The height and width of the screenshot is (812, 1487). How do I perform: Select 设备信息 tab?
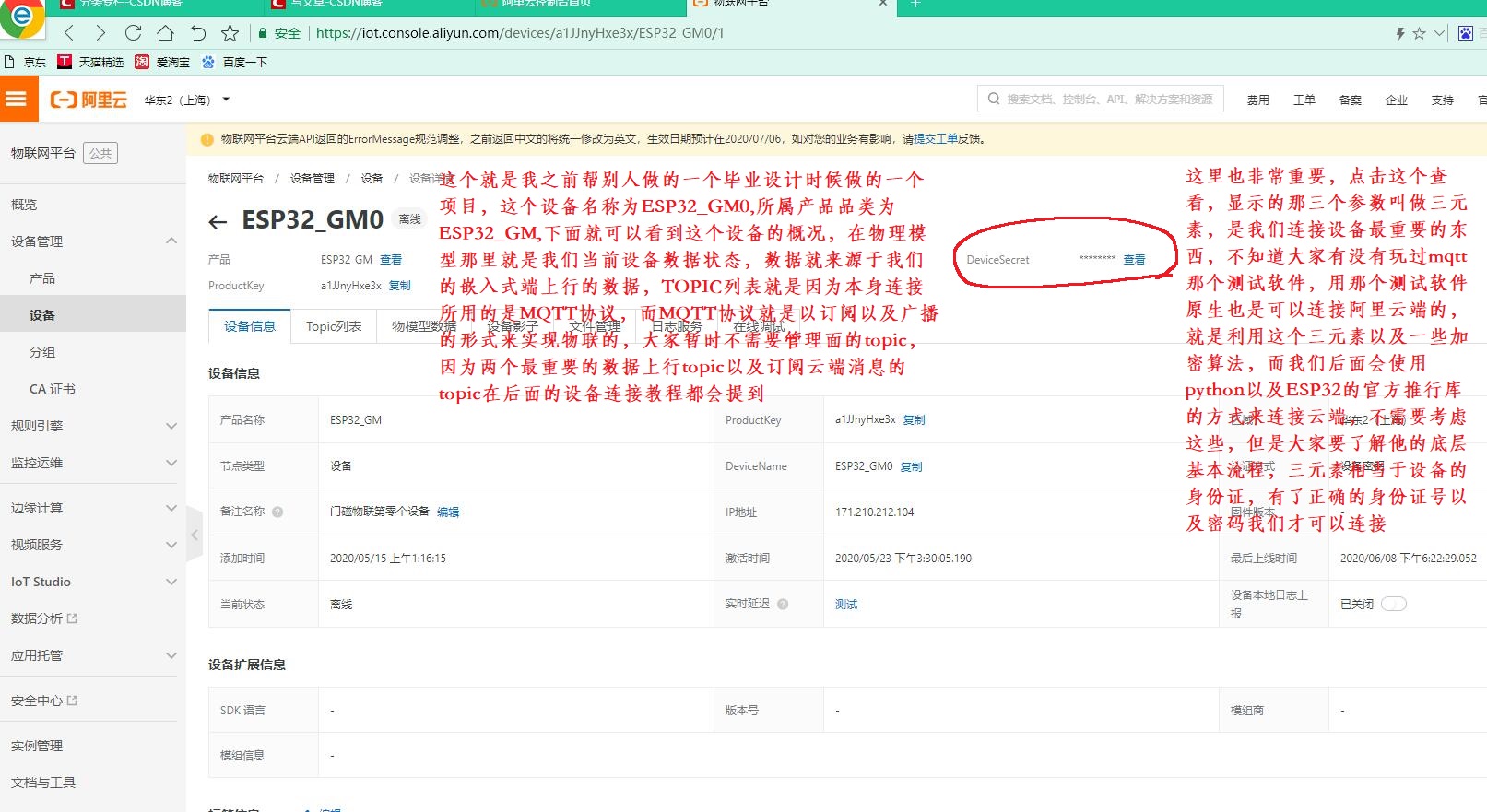coord(250,326)
